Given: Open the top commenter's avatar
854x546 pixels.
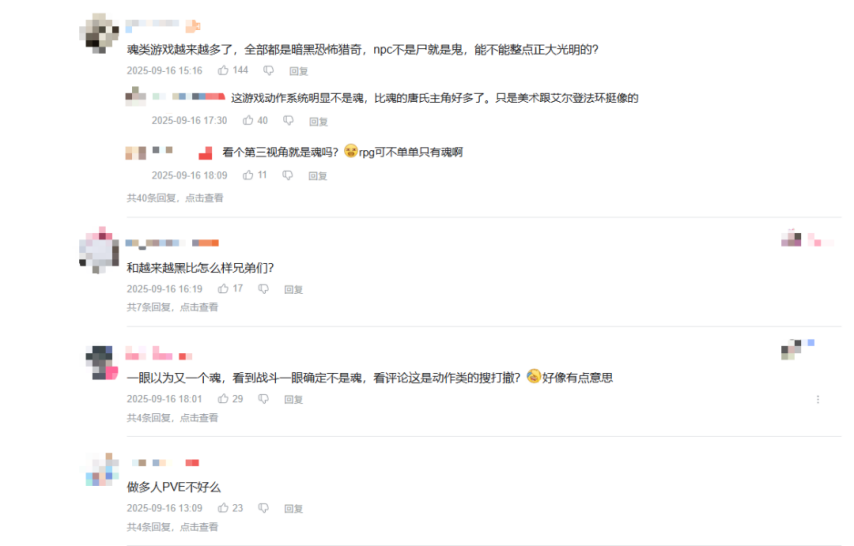Looking at the screenshot, I should click(99, 33).
